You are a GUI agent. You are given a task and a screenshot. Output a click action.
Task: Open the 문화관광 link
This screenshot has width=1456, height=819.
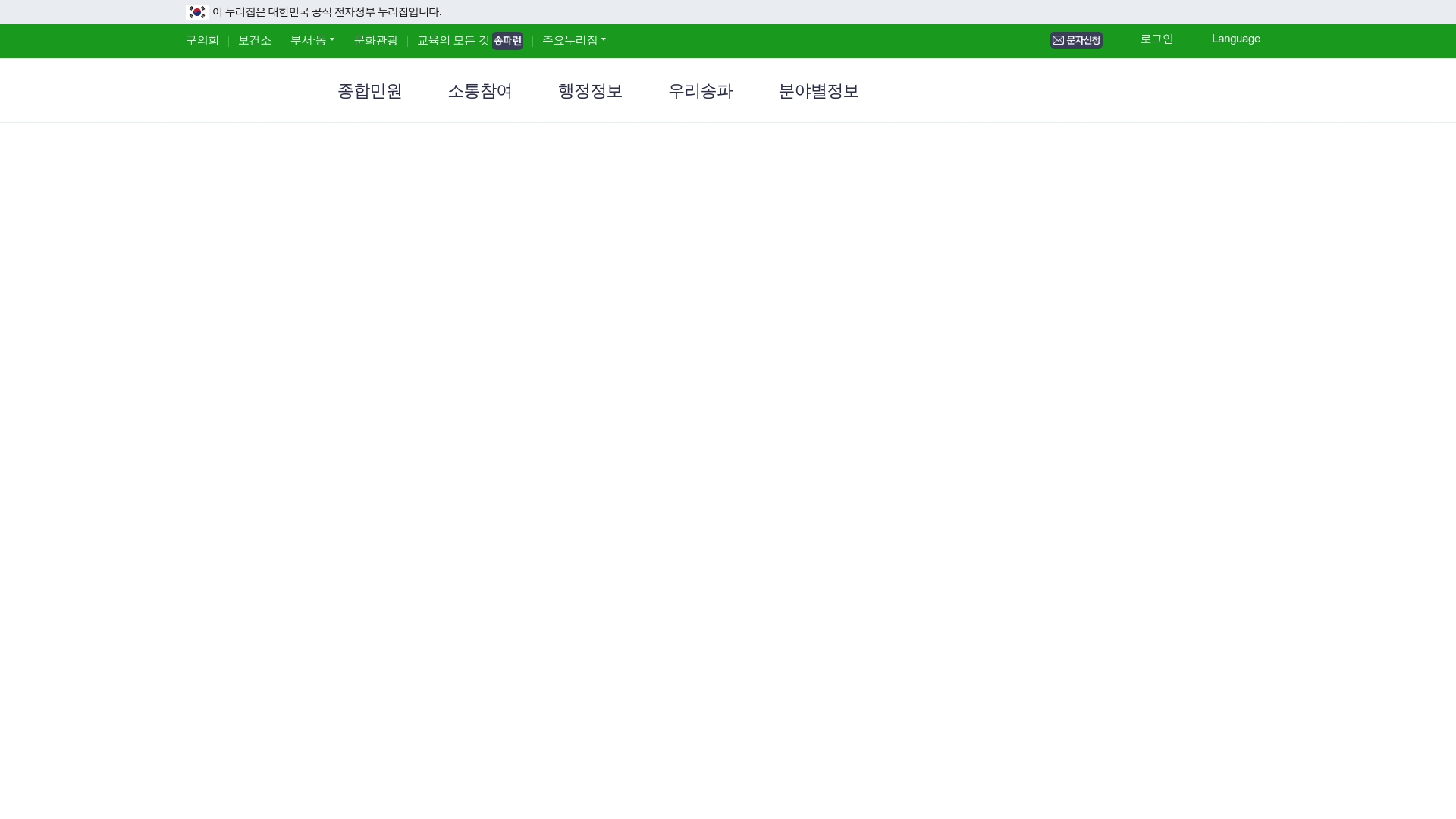(376, 41)
